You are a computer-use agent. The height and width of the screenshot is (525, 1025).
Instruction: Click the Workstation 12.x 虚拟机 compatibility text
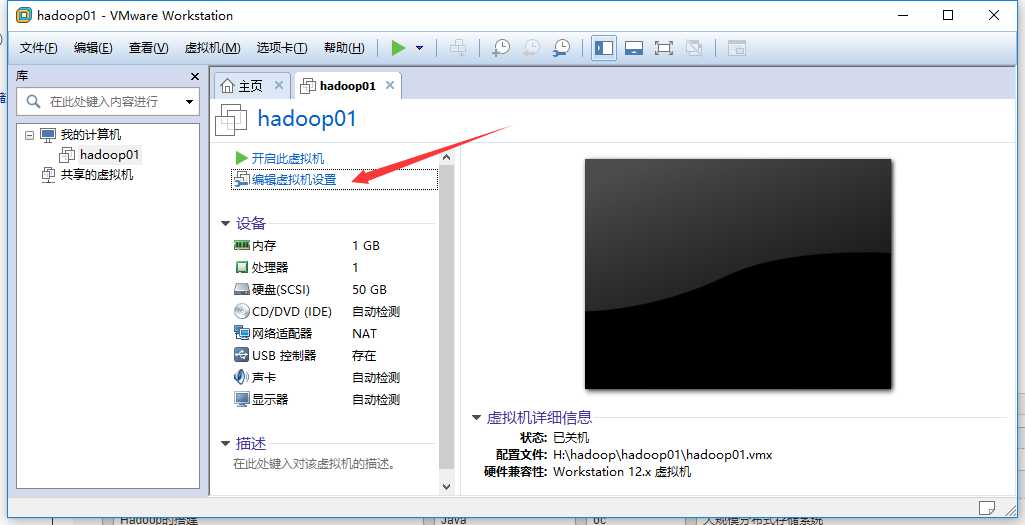(x=622, y=472)
